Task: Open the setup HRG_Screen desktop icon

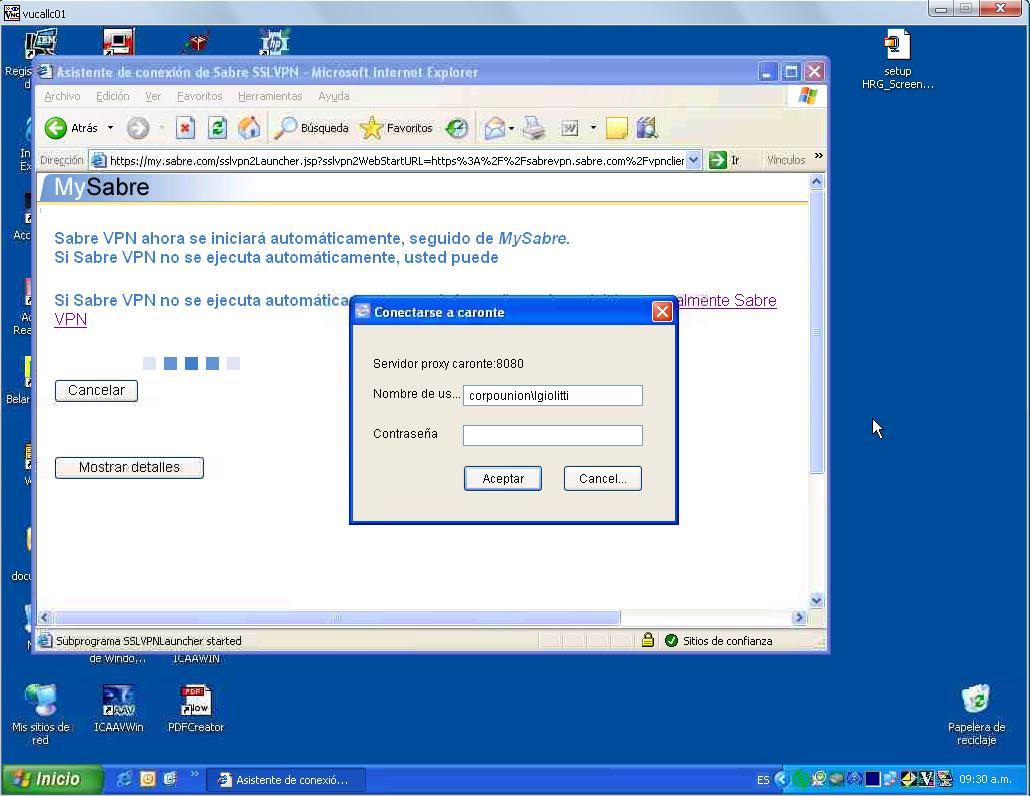Action: [897, 59]
